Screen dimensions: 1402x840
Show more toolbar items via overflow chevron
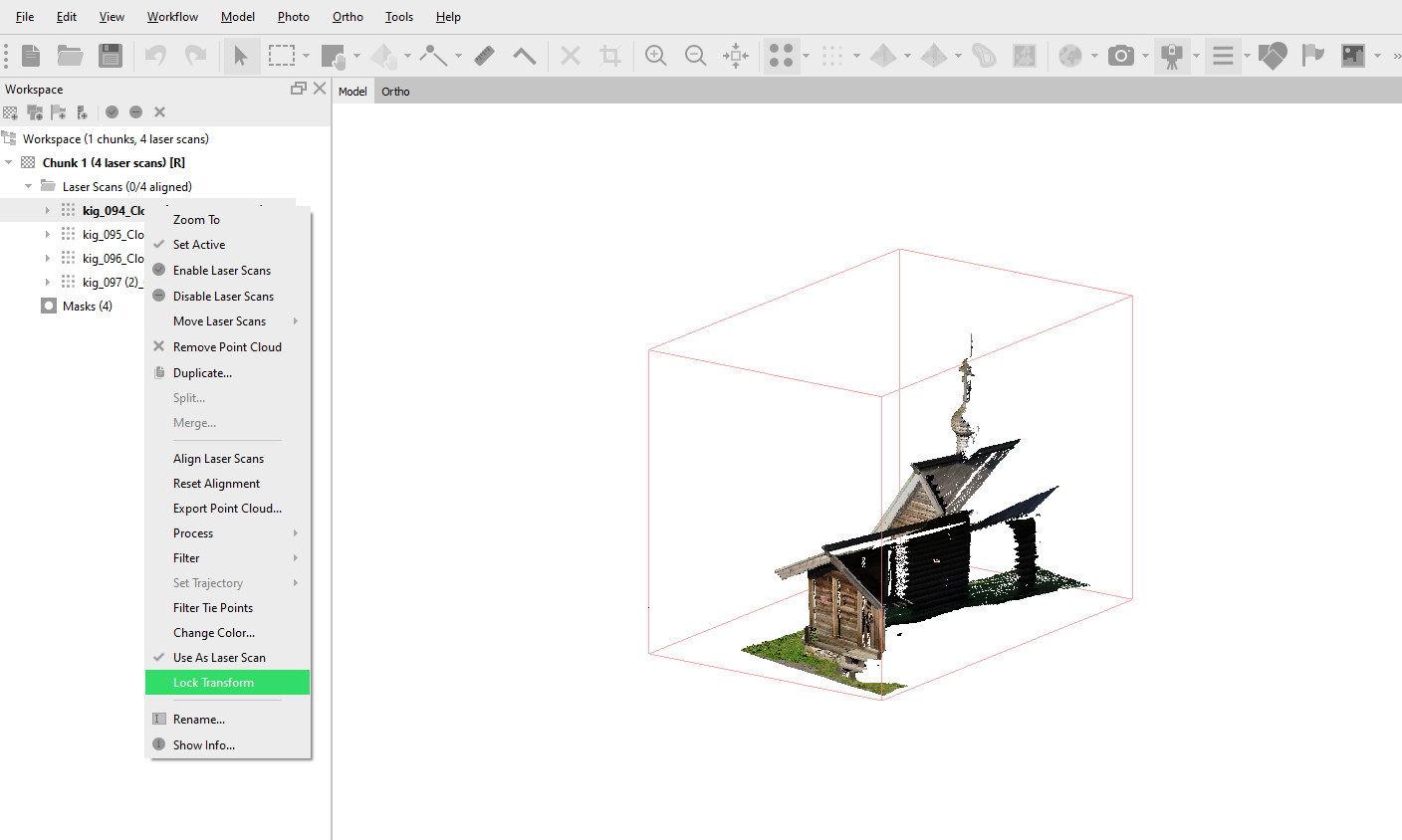(x=1396, y=56)
